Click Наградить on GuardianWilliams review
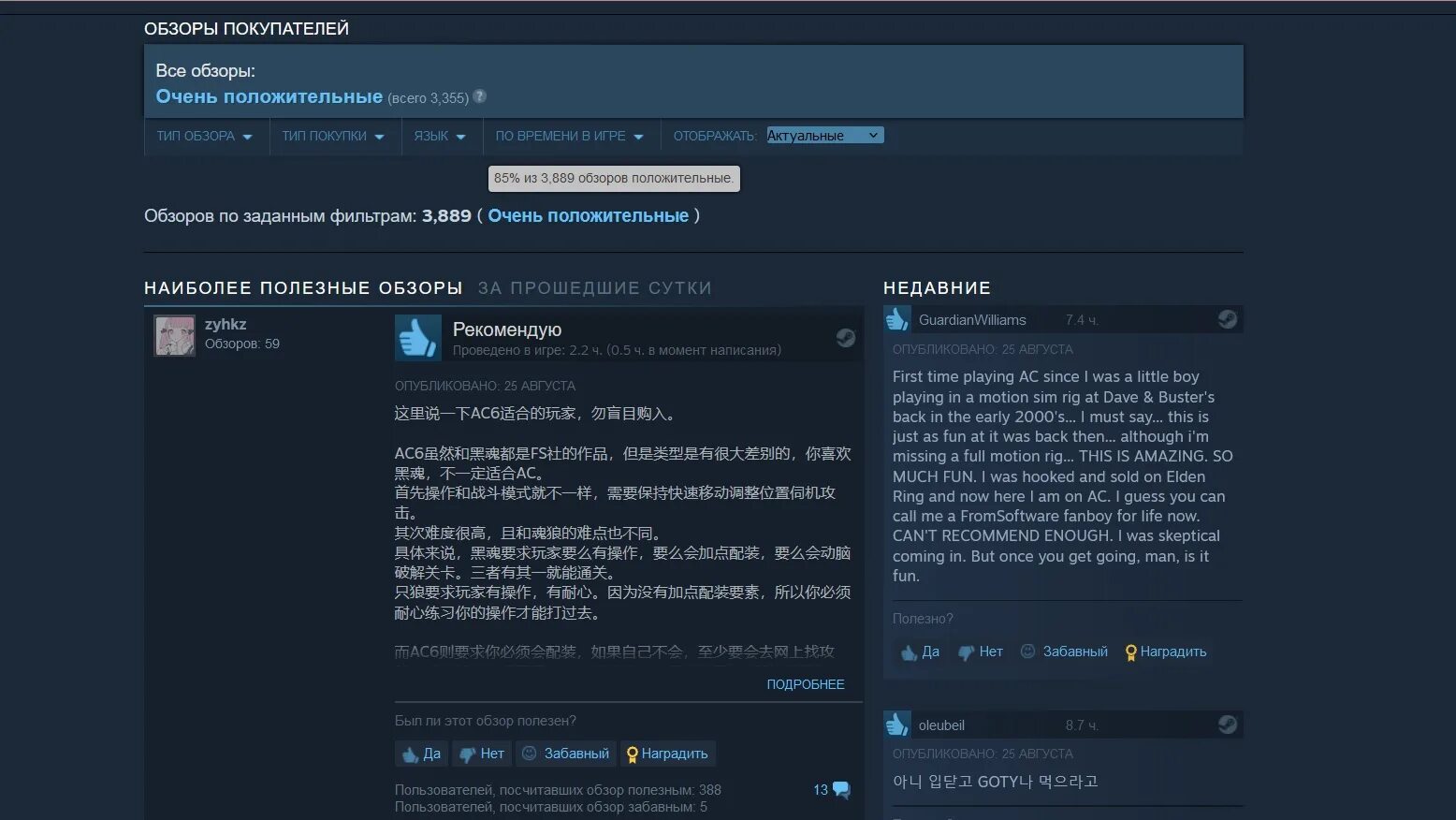Image resolution: width=1456 pixels, height=820 pixels. [1166, 652]
